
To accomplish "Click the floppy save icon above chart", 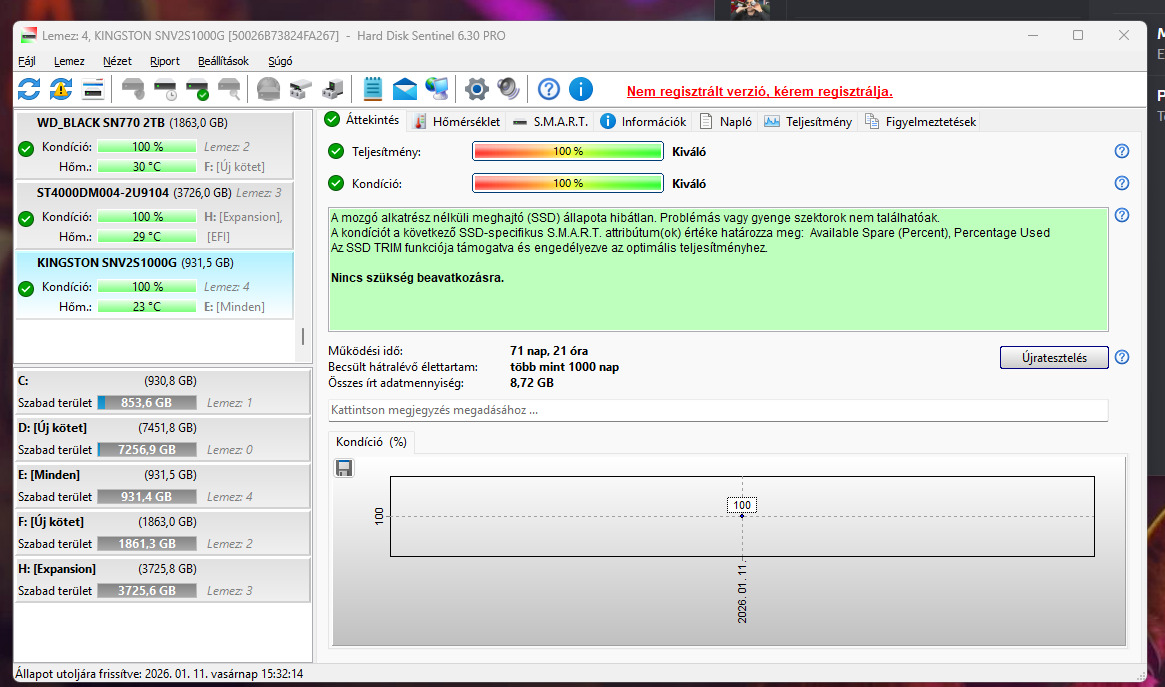I will [x=344, y=468].
